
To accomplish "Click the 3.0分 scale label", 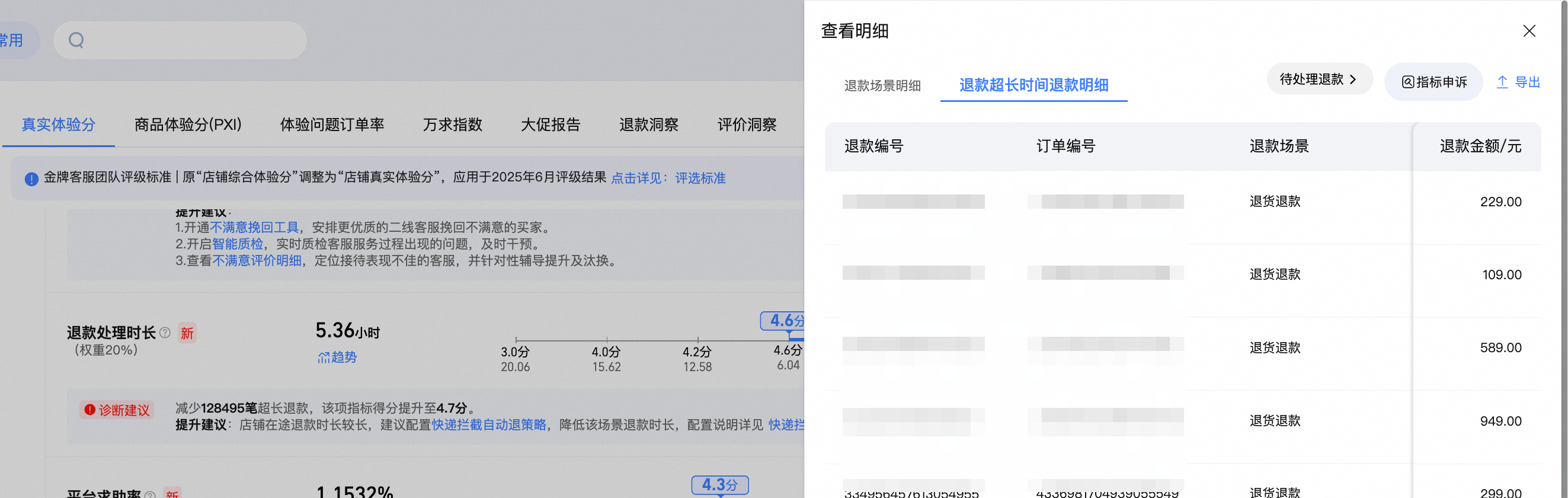I will (515, 352).
